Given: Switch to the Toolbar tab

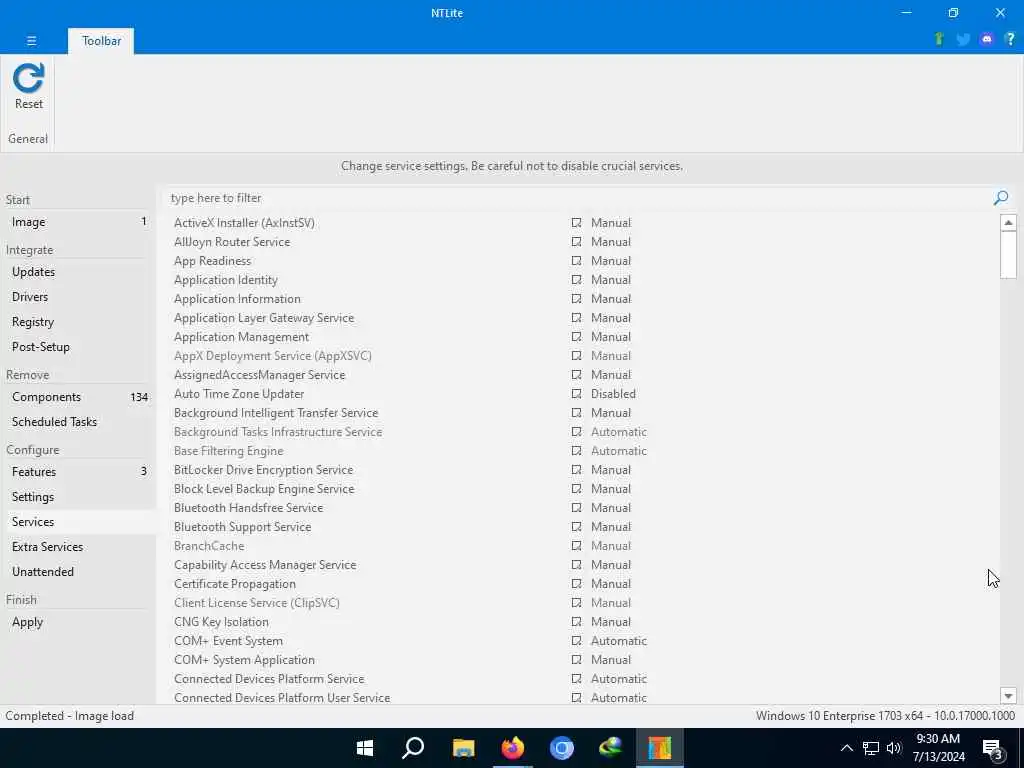Looking at the screenshot, I should tap(101, 40).
